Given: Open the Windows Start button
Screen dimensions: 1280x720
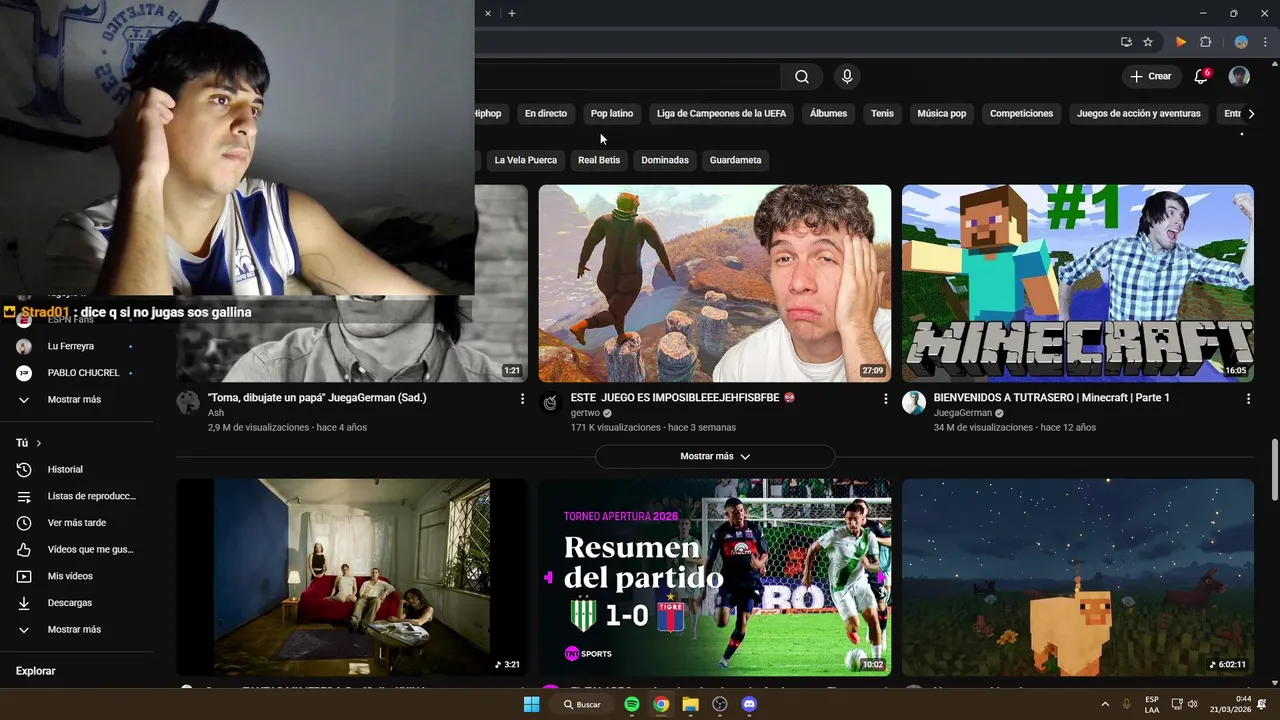Looking at the screenshot, I should point(532,704).
